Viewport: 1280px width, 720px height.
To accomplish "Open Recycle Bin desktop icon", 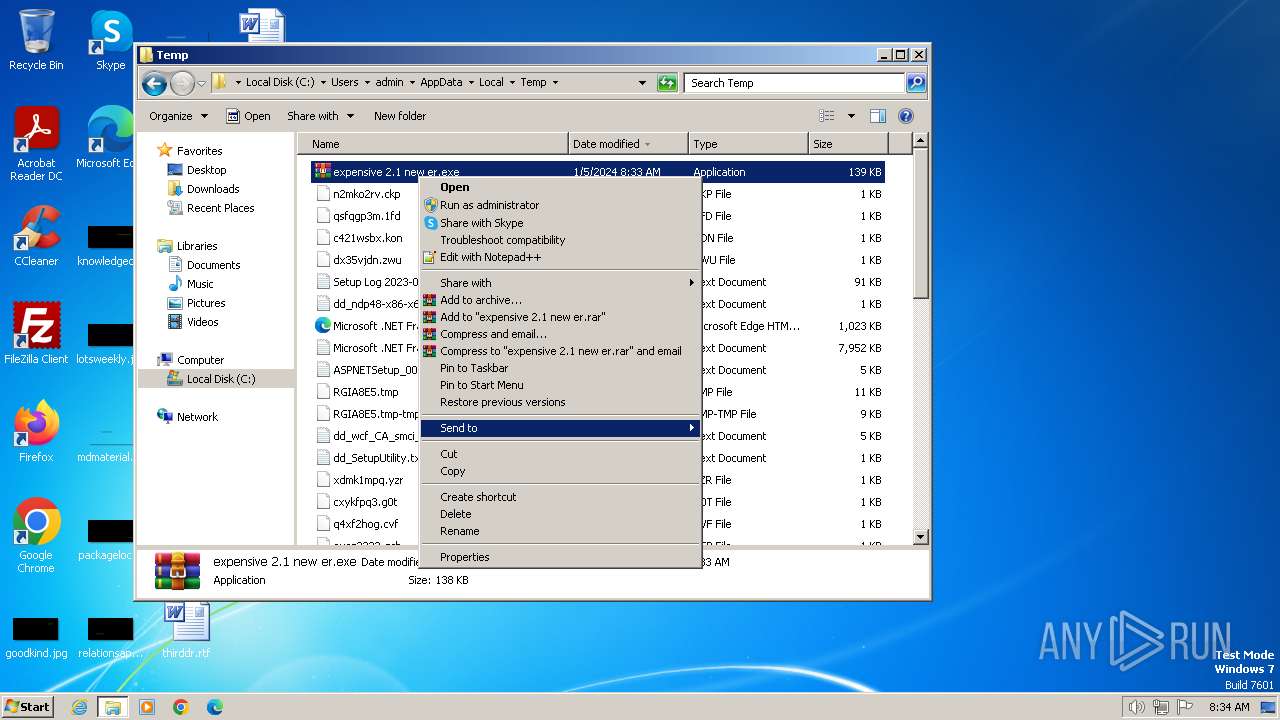I will 36,40.
